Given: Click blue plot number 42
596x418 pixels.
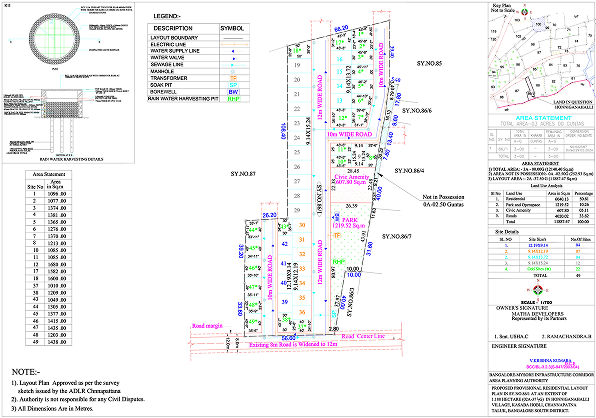Looking at the screenshot, I should tap(284, 244).
